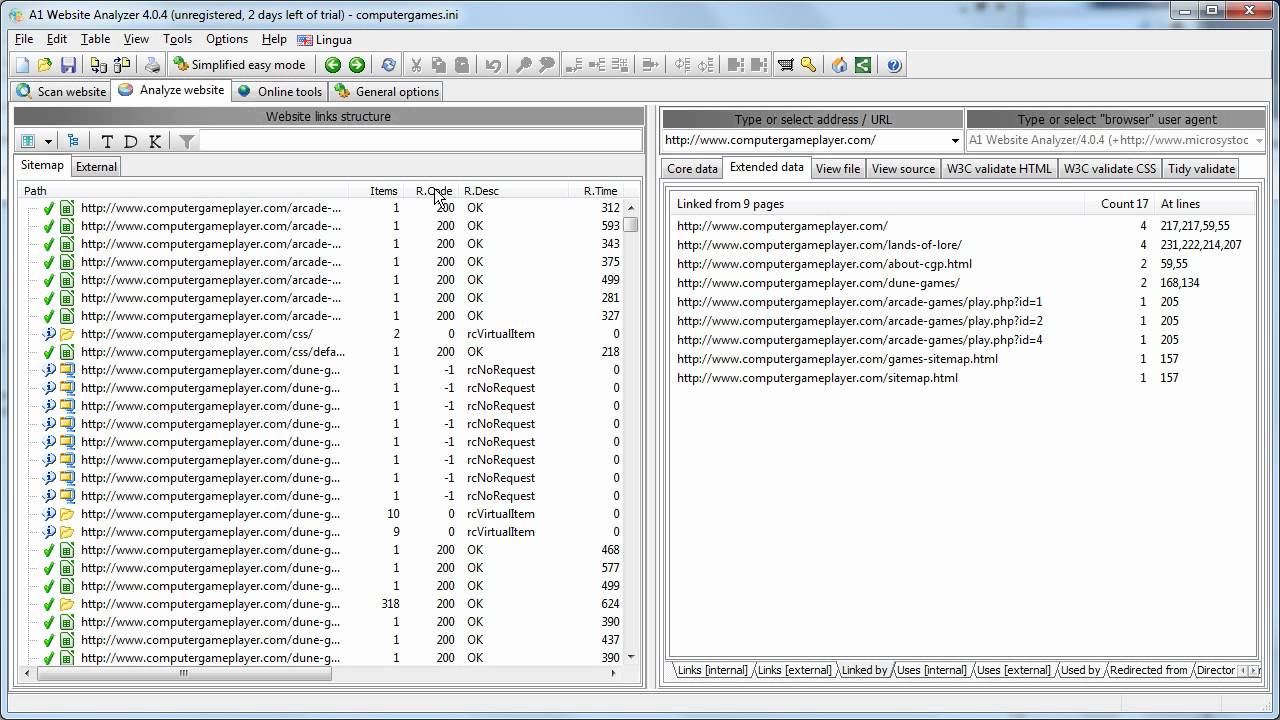Select the View source tab

(903, 169)
